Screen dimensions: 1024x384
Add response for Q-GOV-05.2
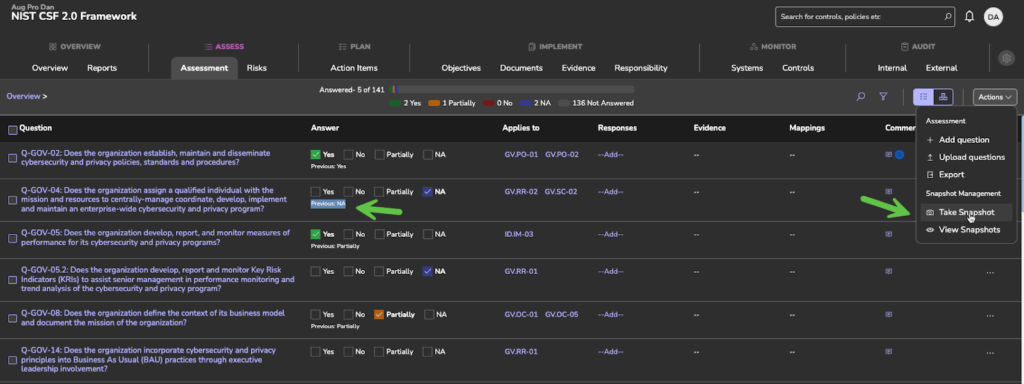click(611, 272)
